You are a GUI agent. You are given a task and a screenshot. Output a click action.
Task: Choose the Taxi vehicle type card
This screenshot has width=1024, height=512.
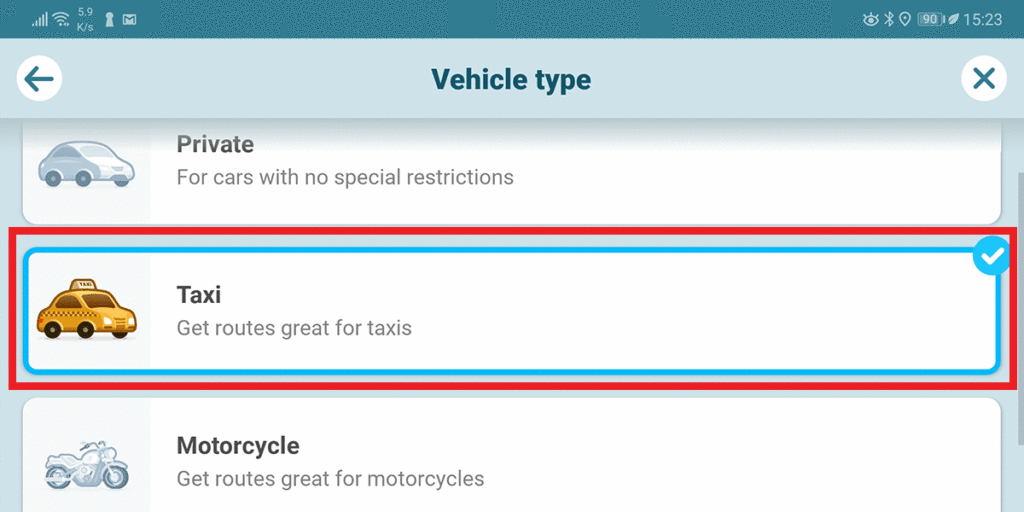511,311
